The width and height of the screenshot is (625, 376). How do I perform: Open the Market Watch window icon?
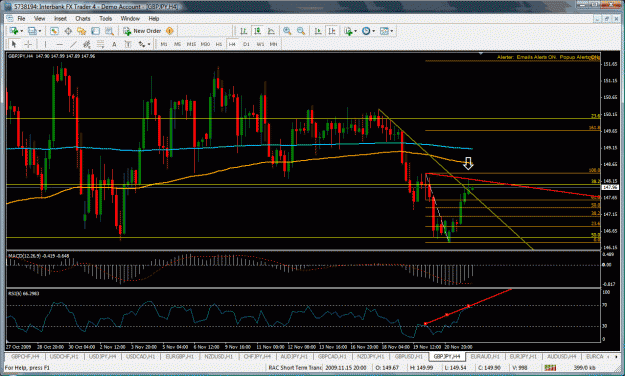[x=54, y=31]
